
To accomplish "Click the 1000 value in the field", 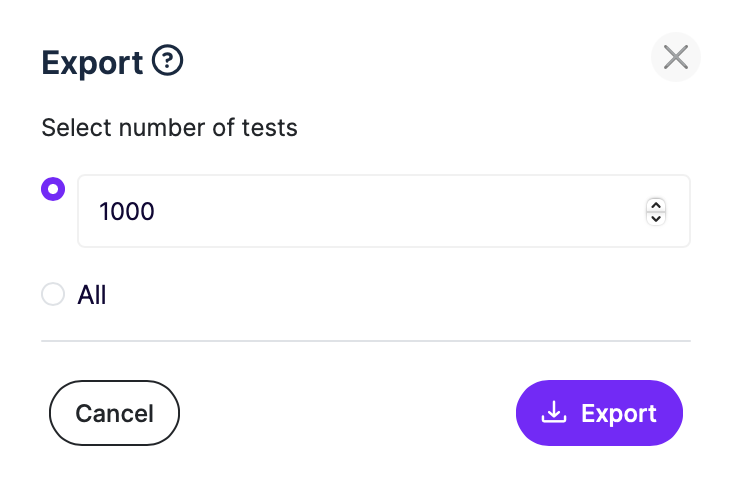I will pyautogui.click(x=127, y=211).
